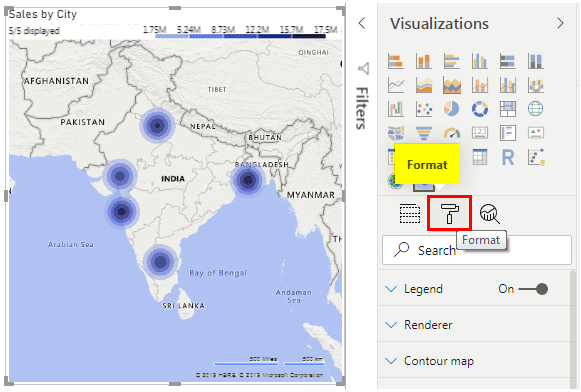Select the R script visual
The image size is (581, 392).
coord(508,157)
